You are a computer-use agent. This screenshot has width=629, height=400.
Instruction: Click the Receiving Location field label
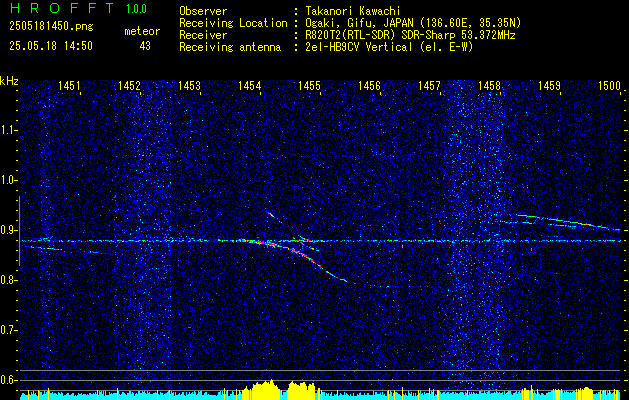click(233, 23)
